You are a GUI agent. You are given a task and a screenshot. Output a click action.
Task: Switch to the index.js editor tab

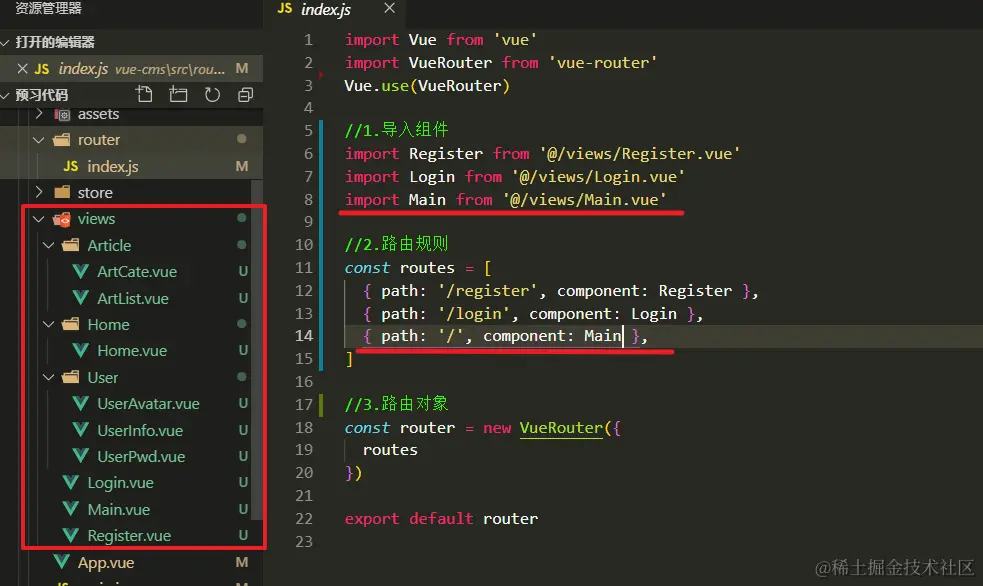point(325,9)
